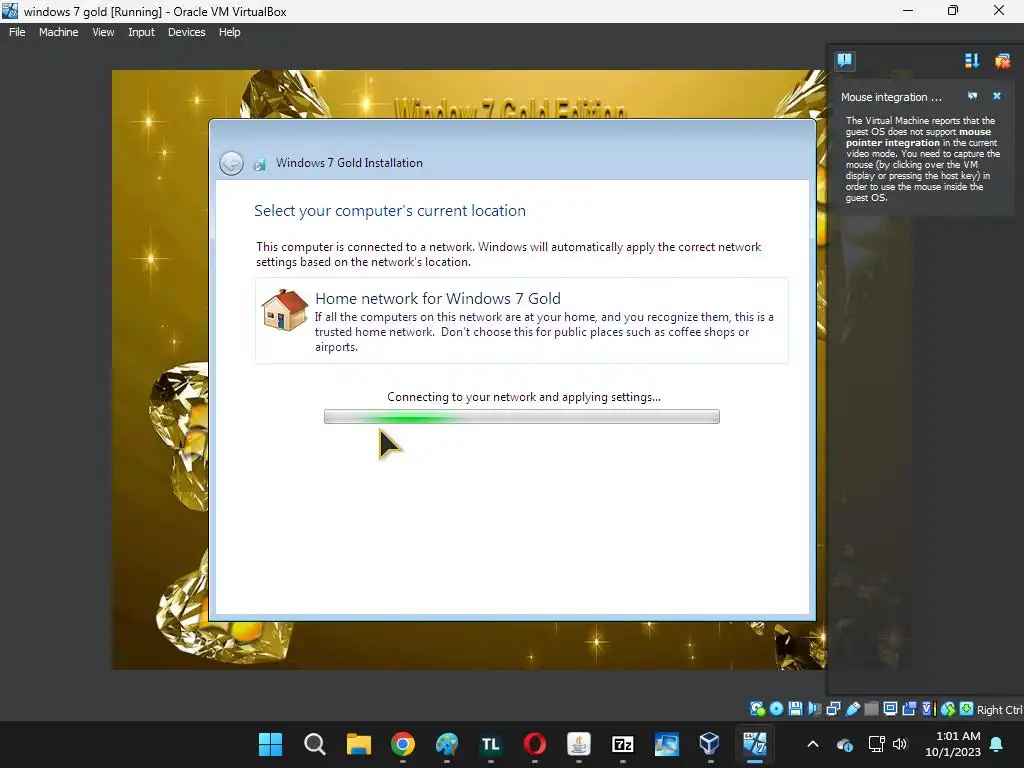
Task: Open the Java app from taskbar
Action: click(x=579, y=744)
